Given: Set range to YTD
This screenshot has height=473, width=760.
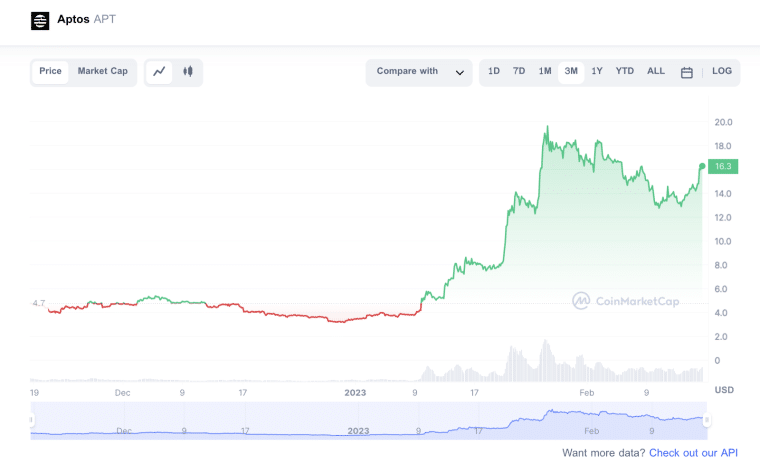Looking at the screenshot, I should (624, 71).
